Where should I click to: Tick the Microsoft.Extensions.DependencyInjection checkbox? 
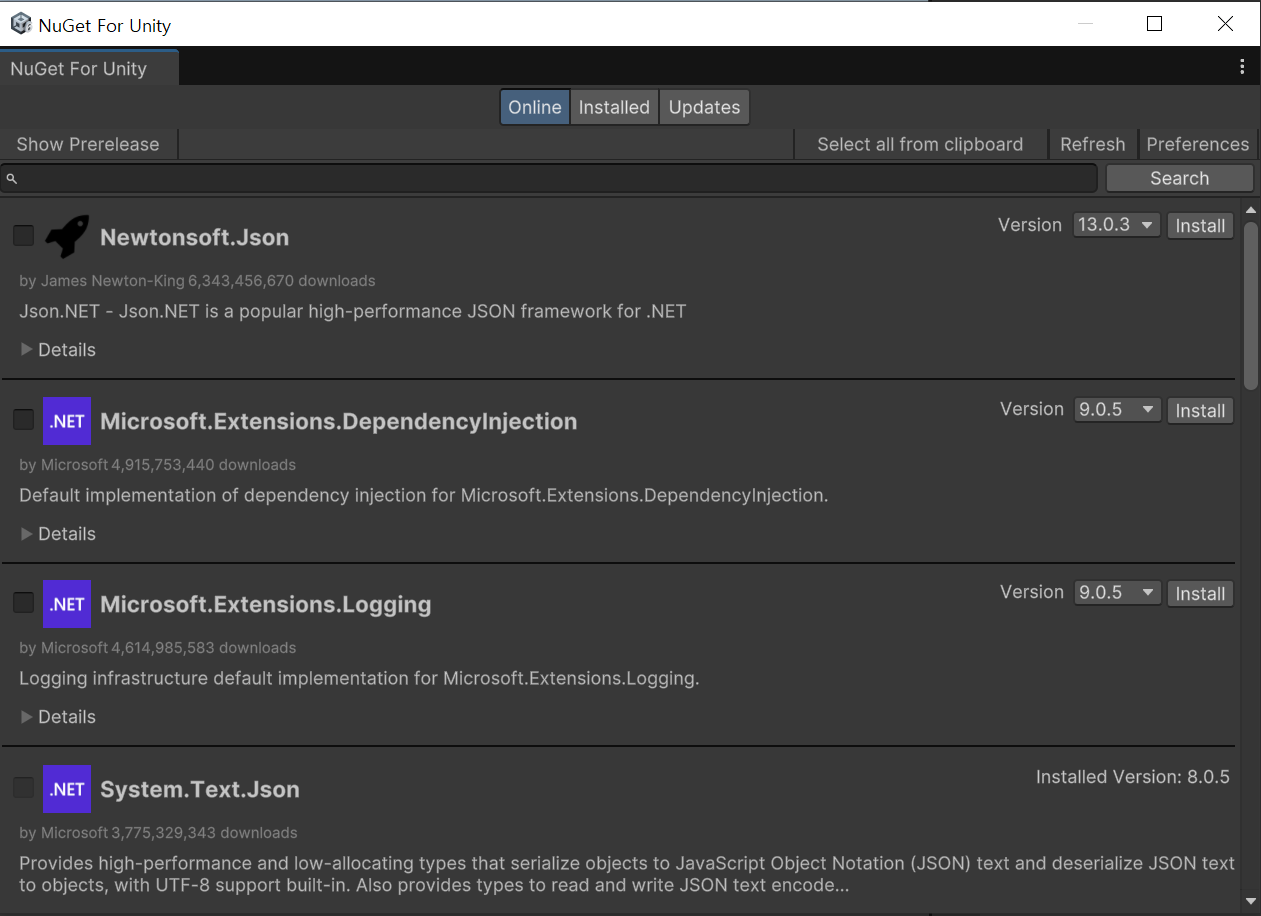tap(23, 420)
